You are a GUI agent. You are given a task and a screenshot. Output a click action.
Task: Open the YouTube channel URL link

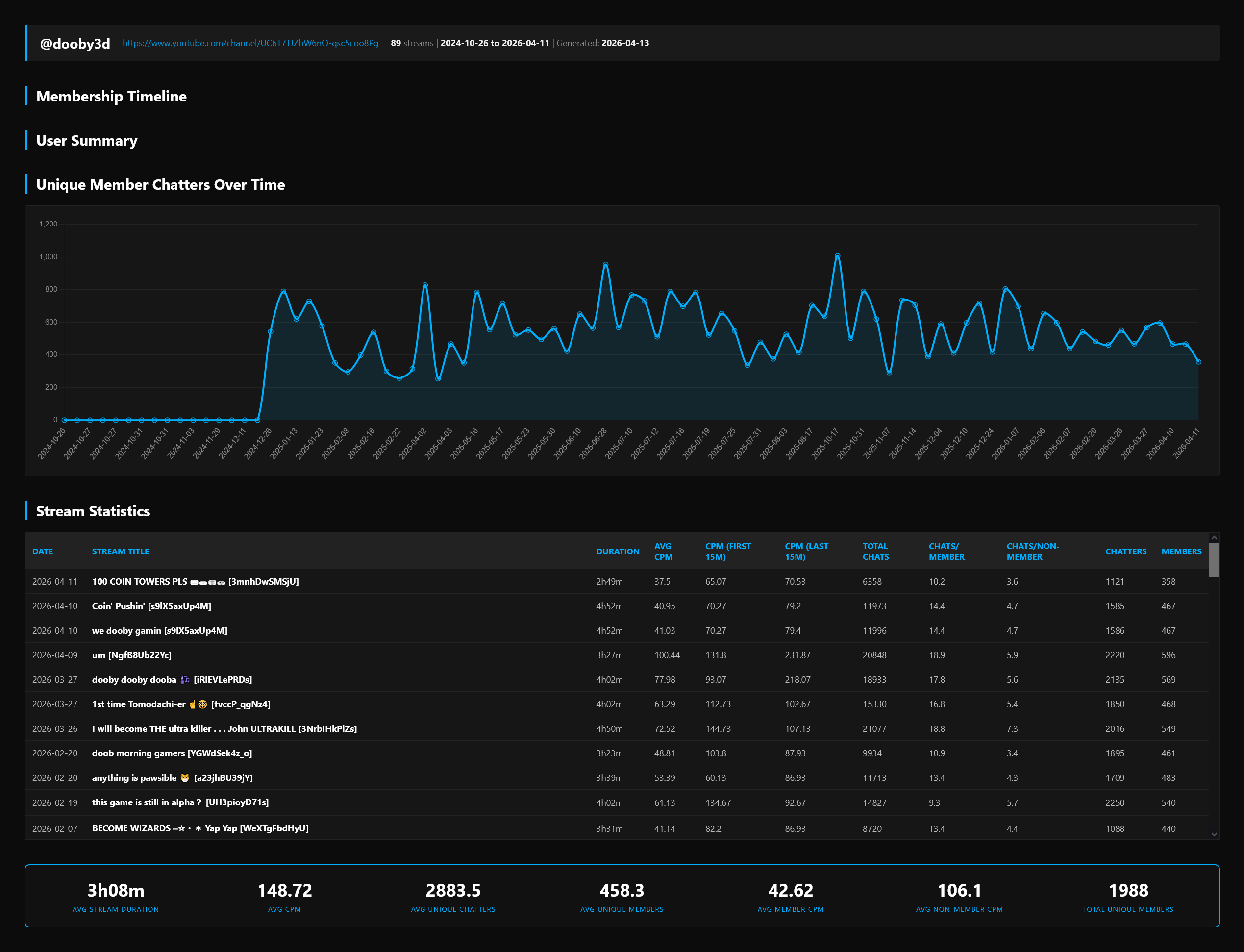(250, 43)
